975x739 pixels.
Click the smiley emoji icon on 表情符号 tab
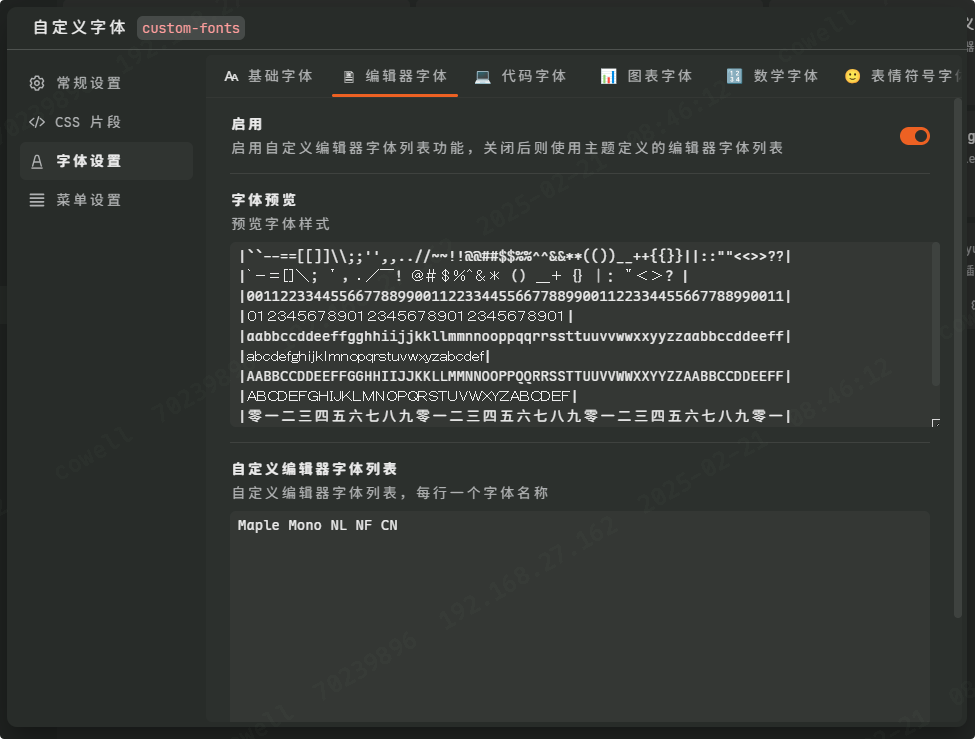853,77
